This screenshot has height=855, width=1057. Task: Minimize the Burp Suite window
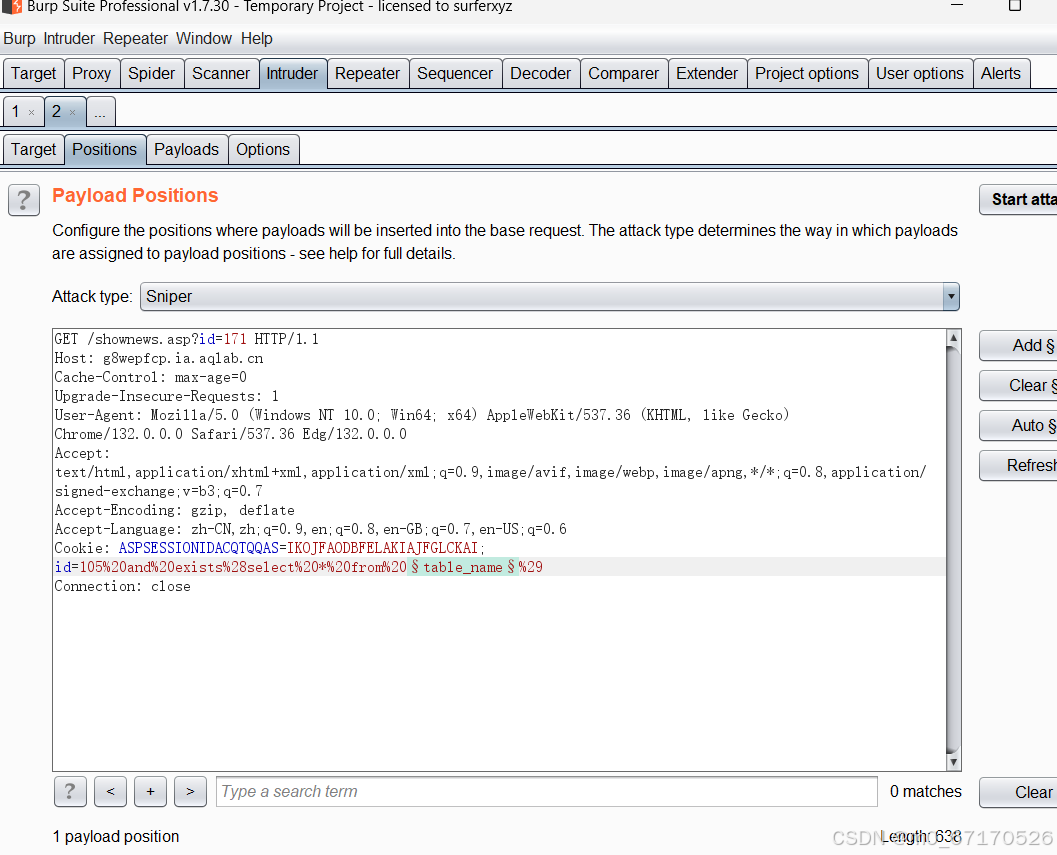[x=956, y=5]
